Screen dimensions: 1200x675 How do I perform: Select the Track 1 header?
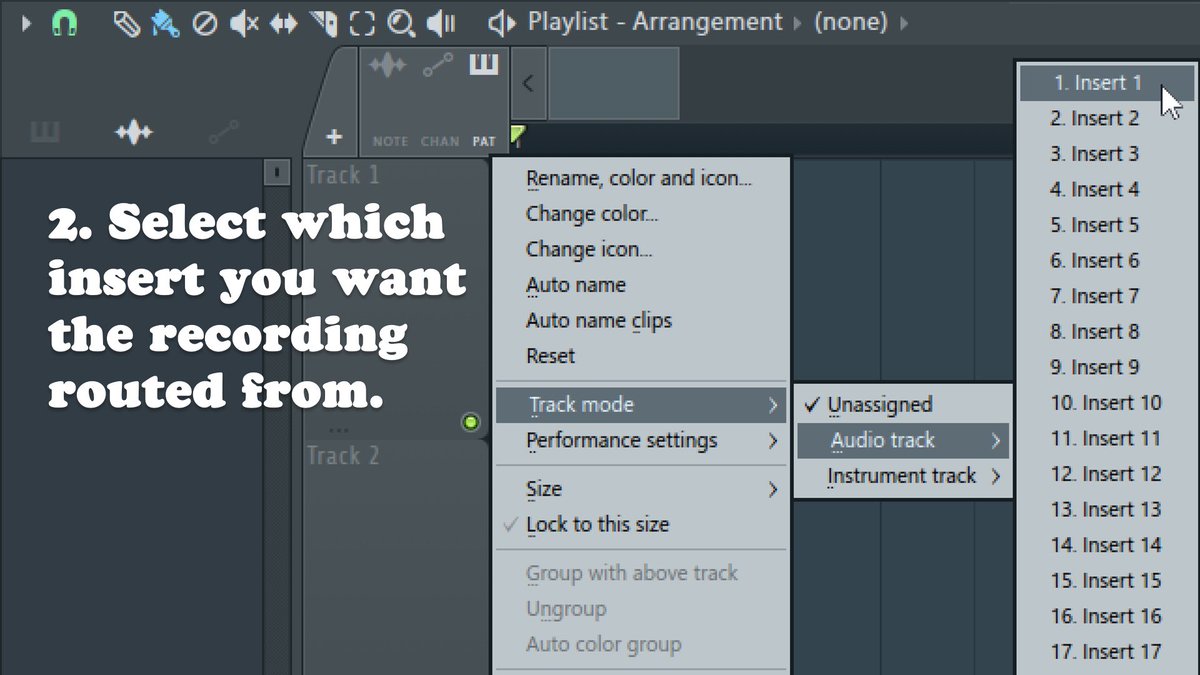395,299
